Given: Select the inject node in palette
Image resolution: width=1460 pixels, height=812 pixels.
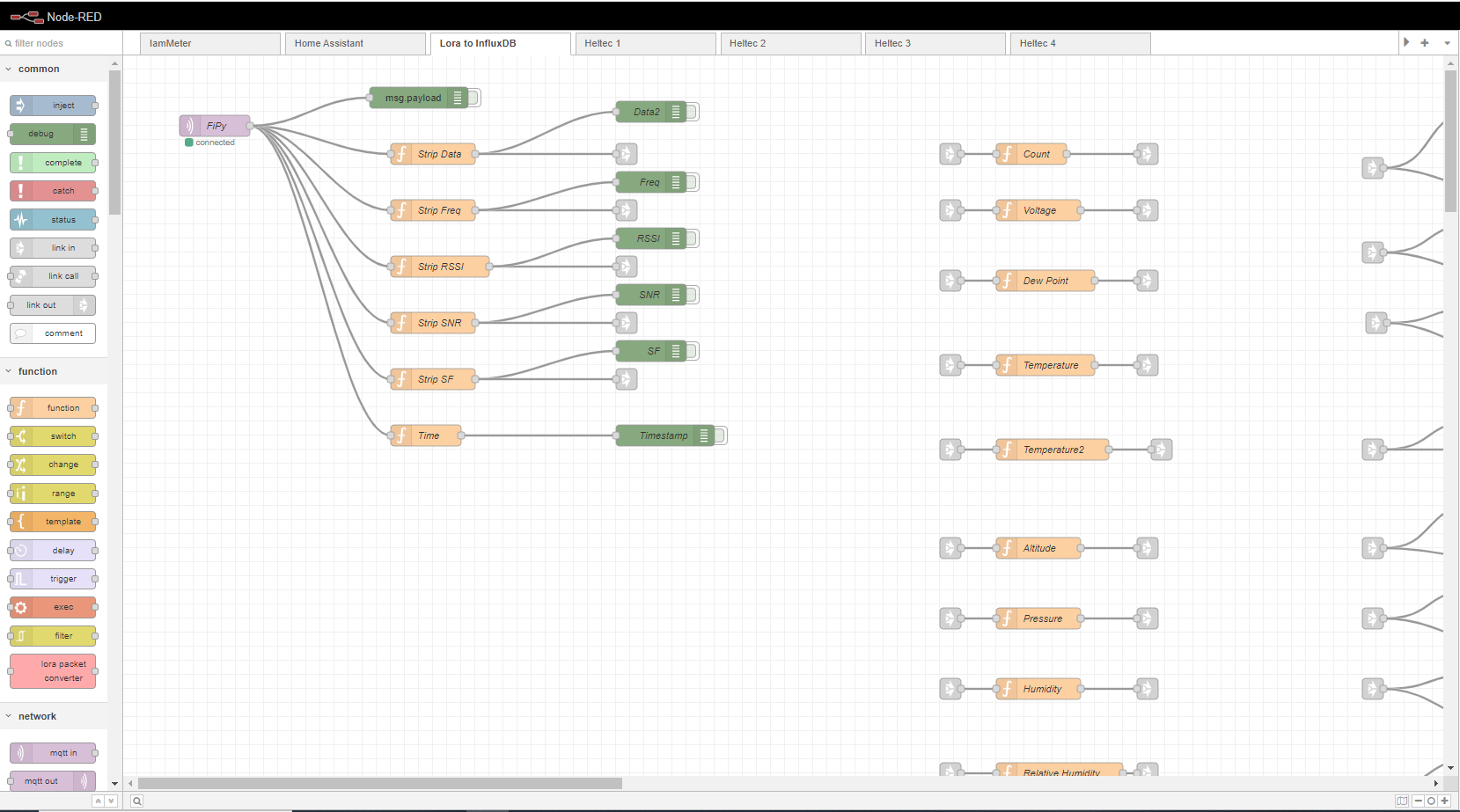Looking at the screenshot, I should pos(53,106).
